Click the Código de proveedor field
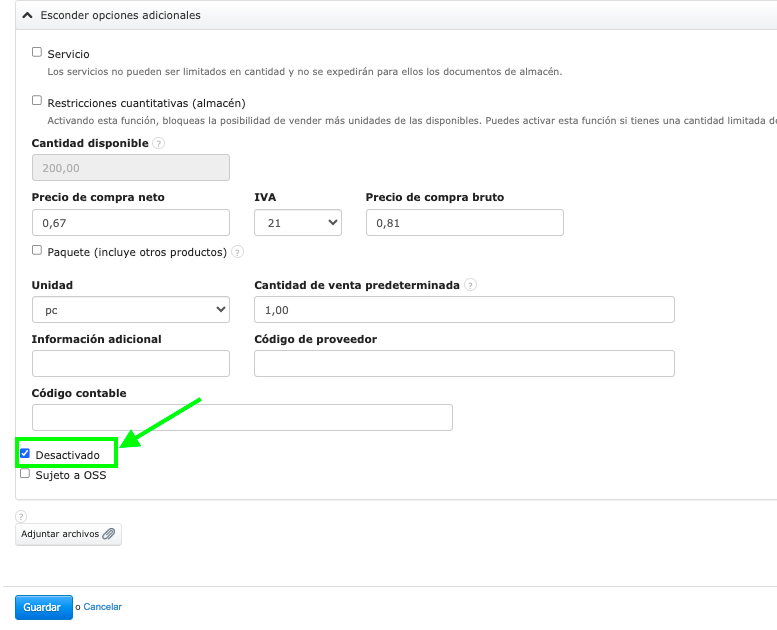This screenshot has height=630, width=777. click(464, 364)
